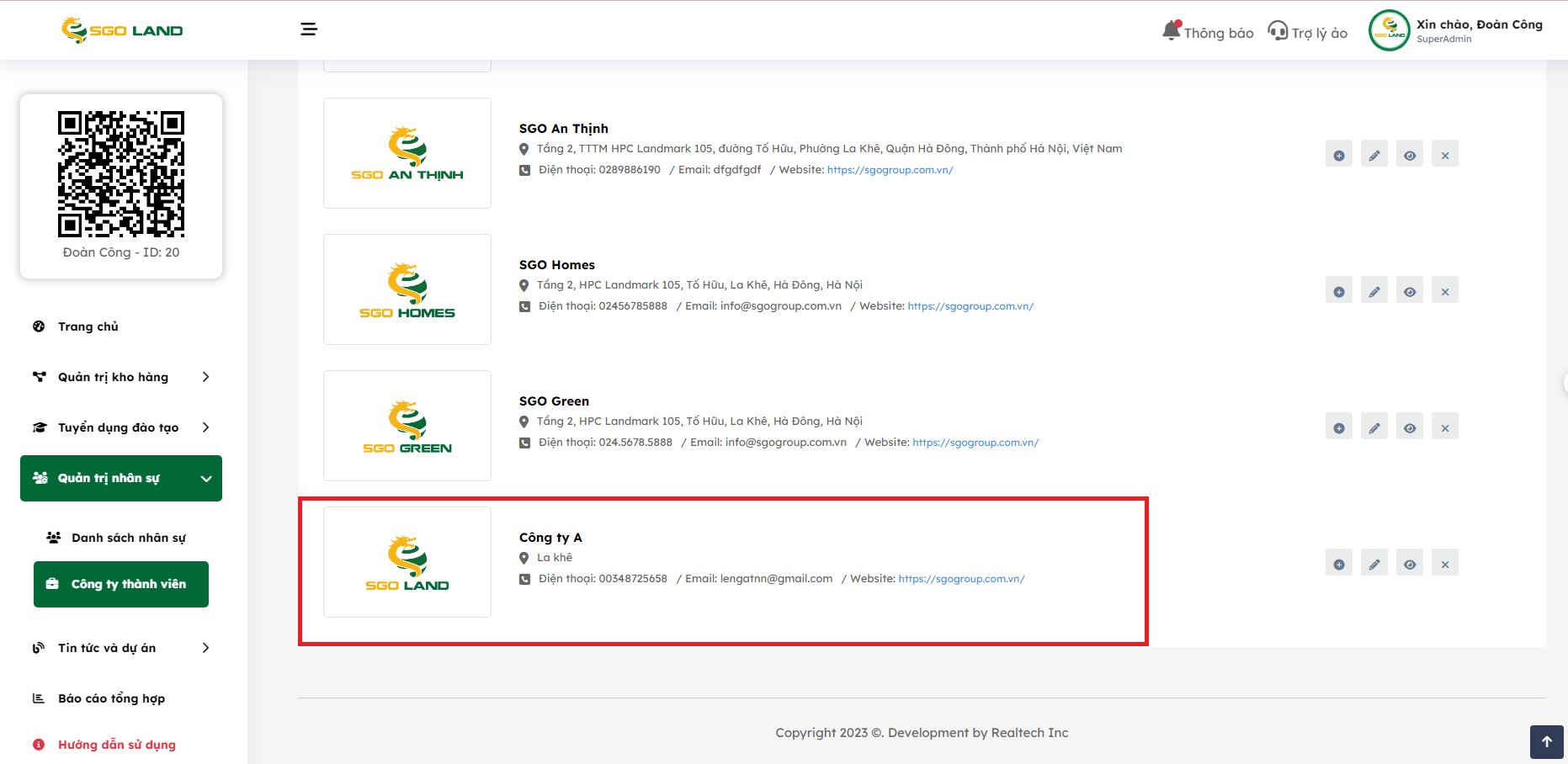Toggle the hamburger sidebar menu

309,29
